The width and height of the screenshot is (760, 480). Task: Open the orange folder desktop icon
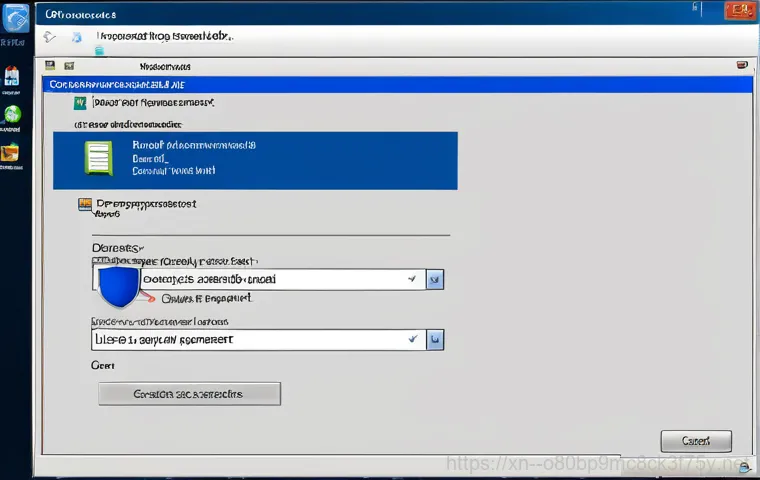point(10,153)
